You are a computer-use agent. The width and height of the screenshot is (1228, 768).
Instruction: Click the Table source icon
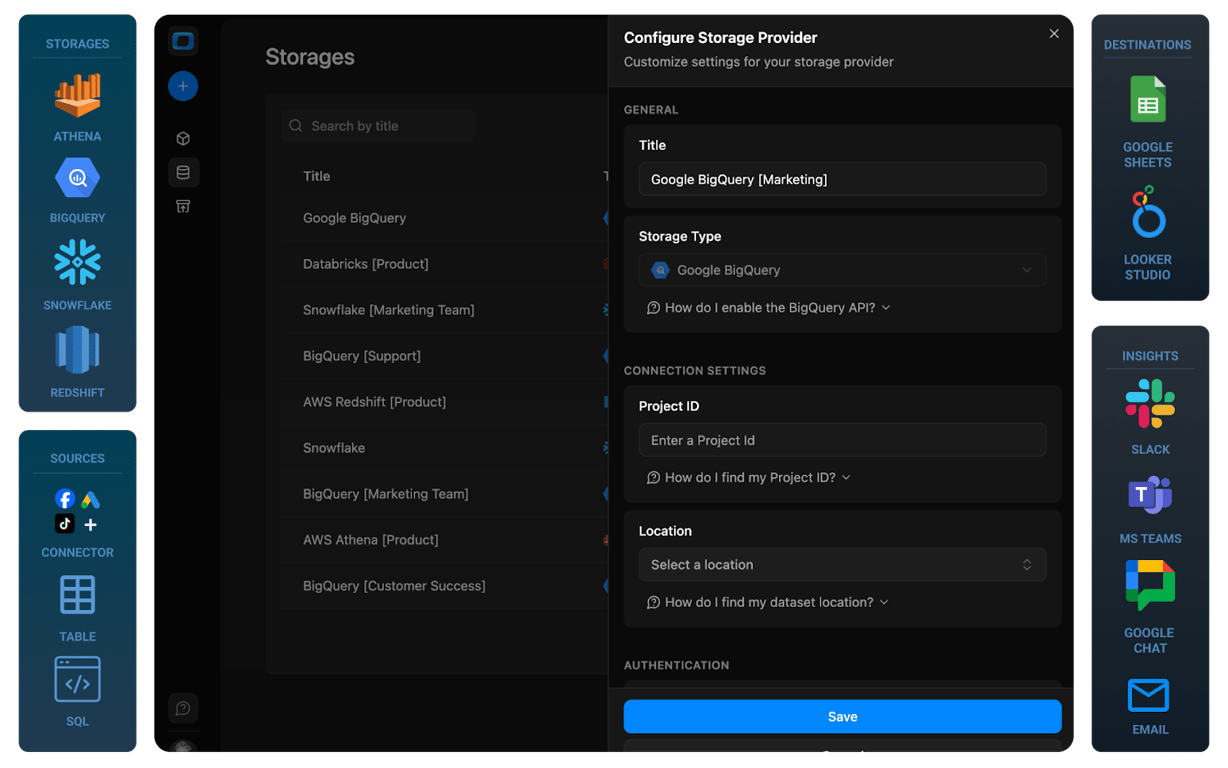coord(77,595)
